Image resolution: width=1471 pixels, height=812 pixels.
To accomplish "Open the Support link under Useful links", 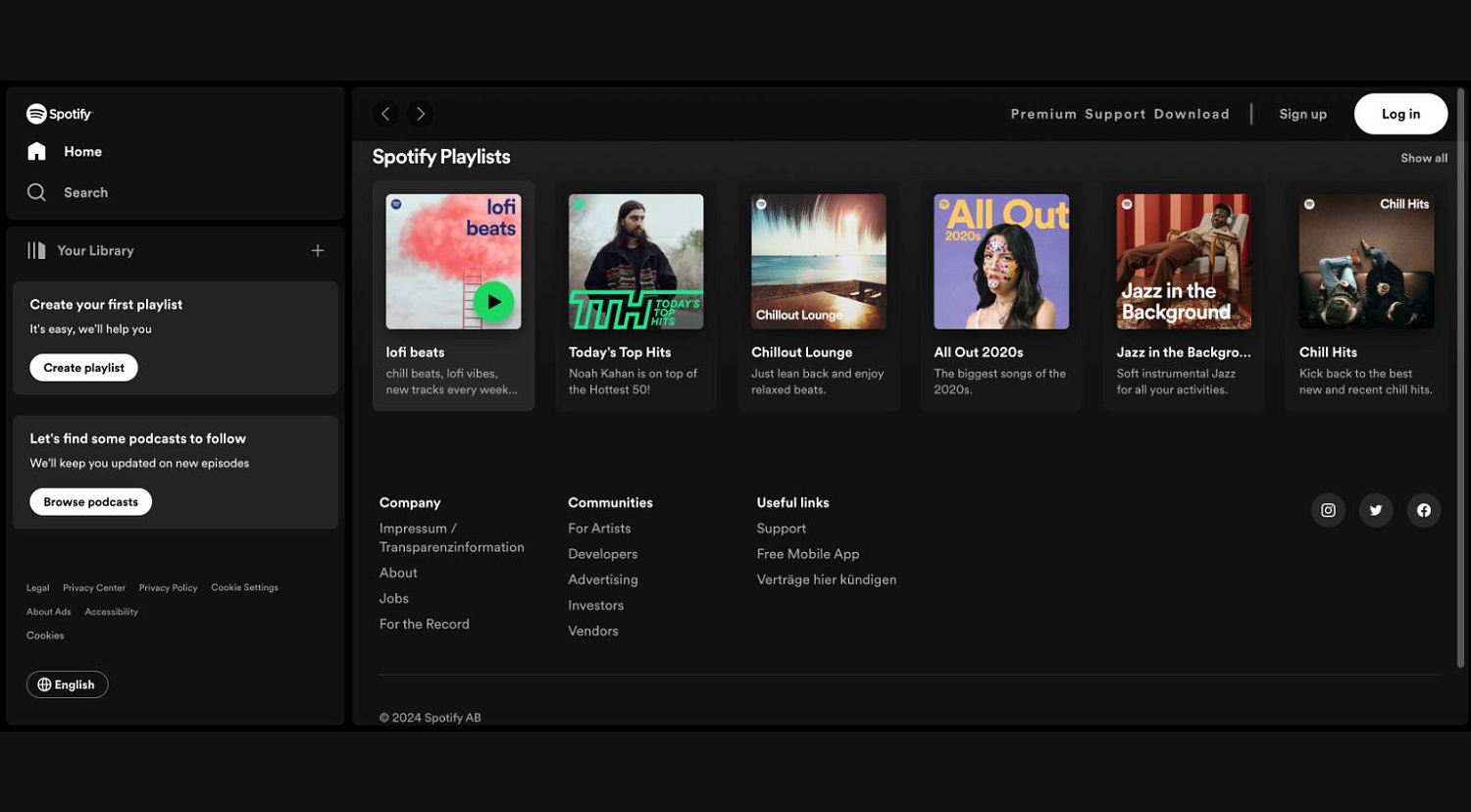I will click(x=782, y=528).
